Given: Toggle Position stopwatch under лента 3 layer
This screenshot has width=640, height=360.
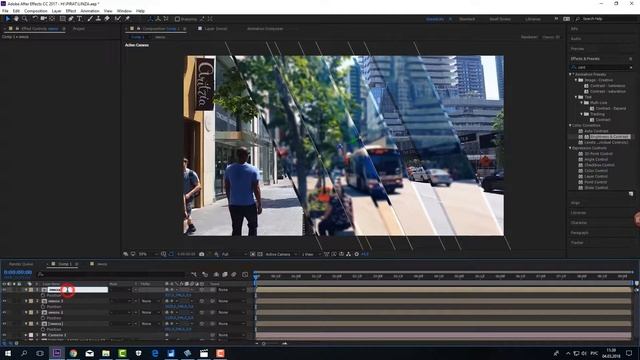Looking at the screenshot, I should tap(43, 307).
